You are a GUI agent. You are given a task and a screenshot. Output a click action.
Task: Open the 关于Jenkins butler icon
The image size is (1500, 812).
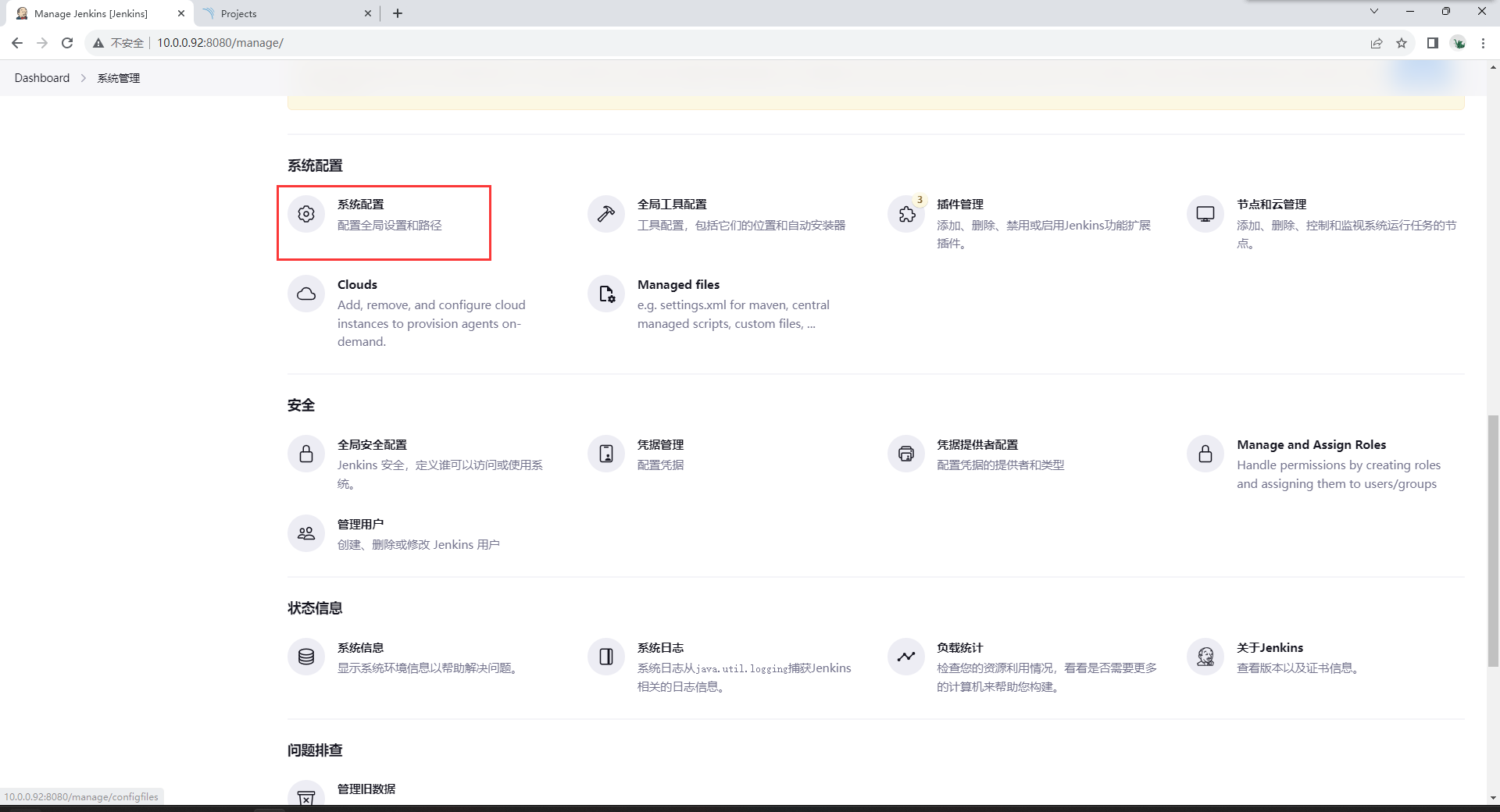(1205, 657)
